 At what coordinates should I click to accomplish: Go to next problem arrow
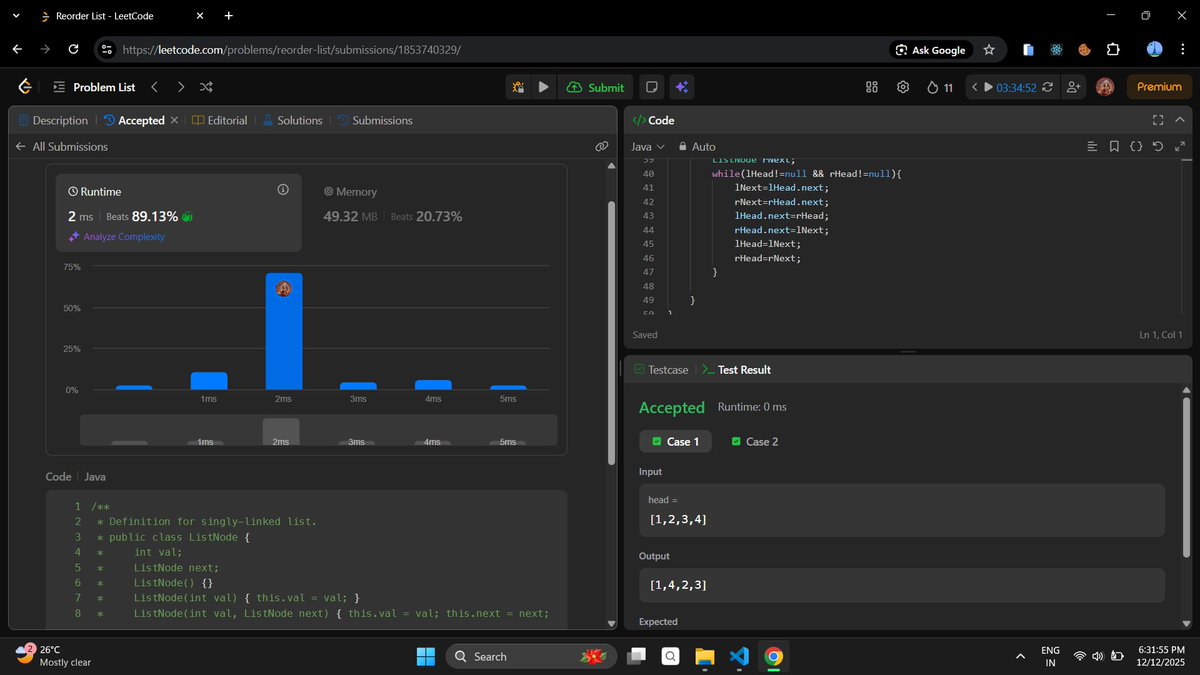[180, 87]
